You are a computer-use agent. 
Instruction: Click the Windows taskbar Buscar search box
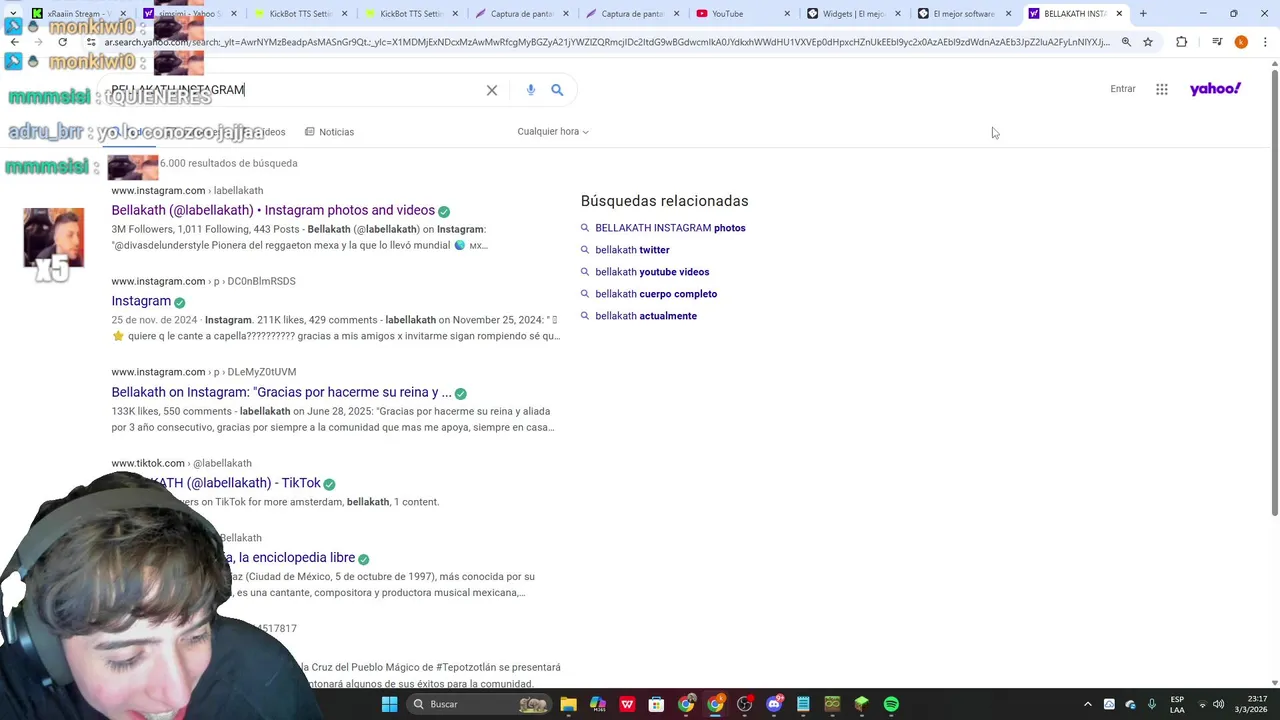click(480, 704)
